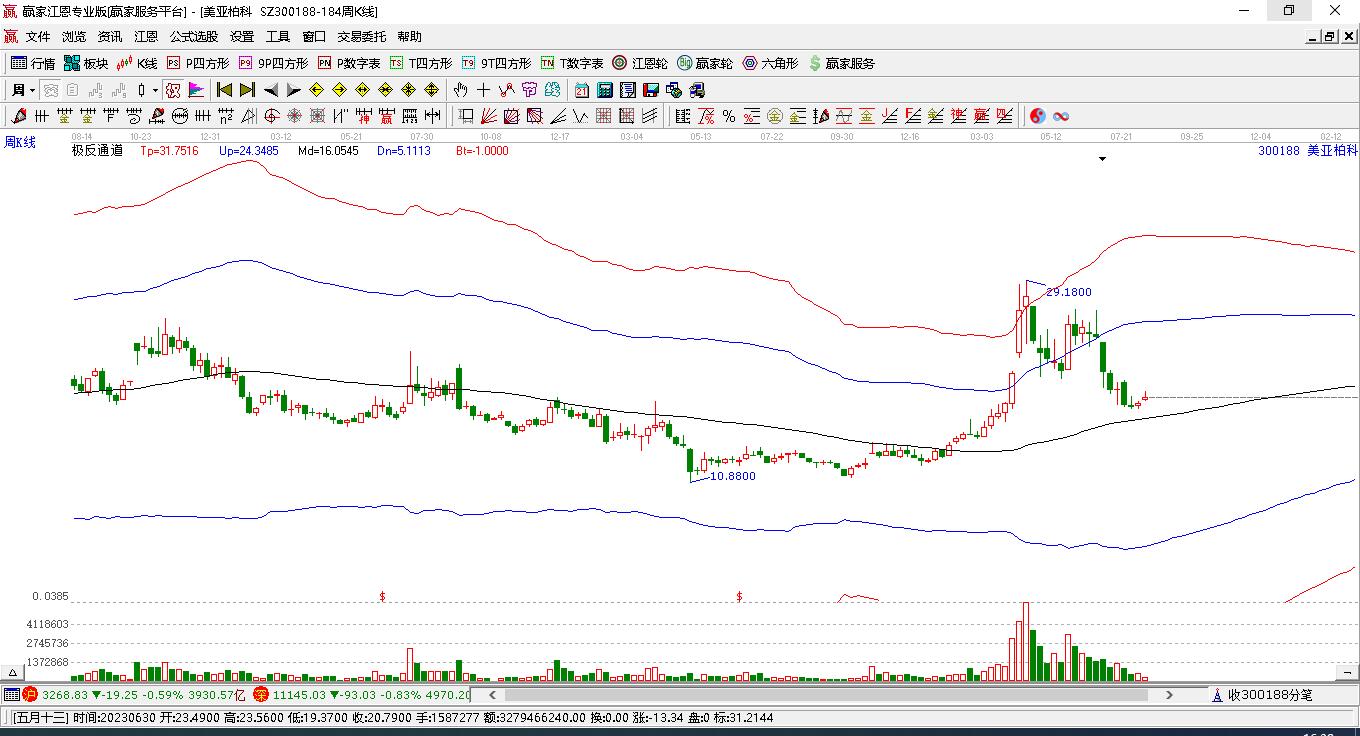Click the 10.8800 low price label
The image size is (1360, 736).
(x=733, y=476)
